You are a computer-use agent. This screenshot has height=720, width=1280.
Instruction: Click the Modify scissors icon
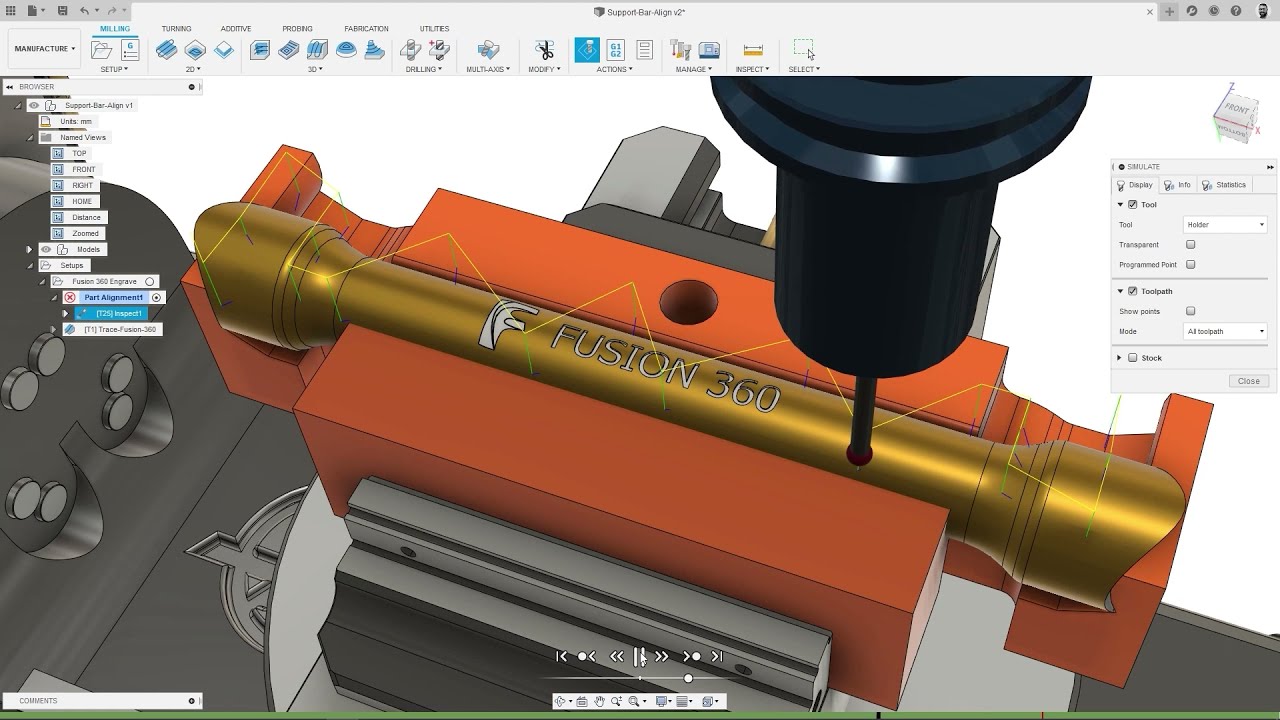pyautogui.click(x=544, y=50)
